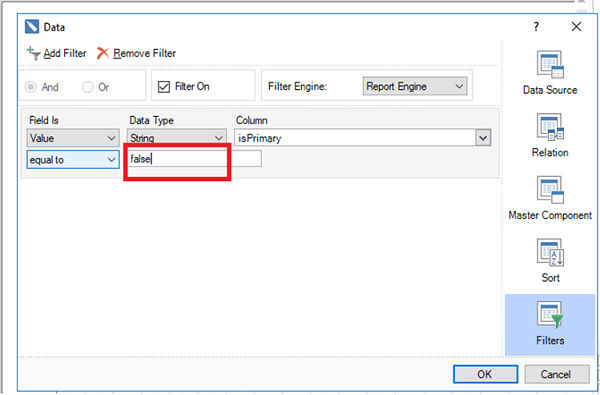This screenshot has width=600, height=395.
Task: Toggle the Filter On checkbox
Action: click(x=164, y=87)
